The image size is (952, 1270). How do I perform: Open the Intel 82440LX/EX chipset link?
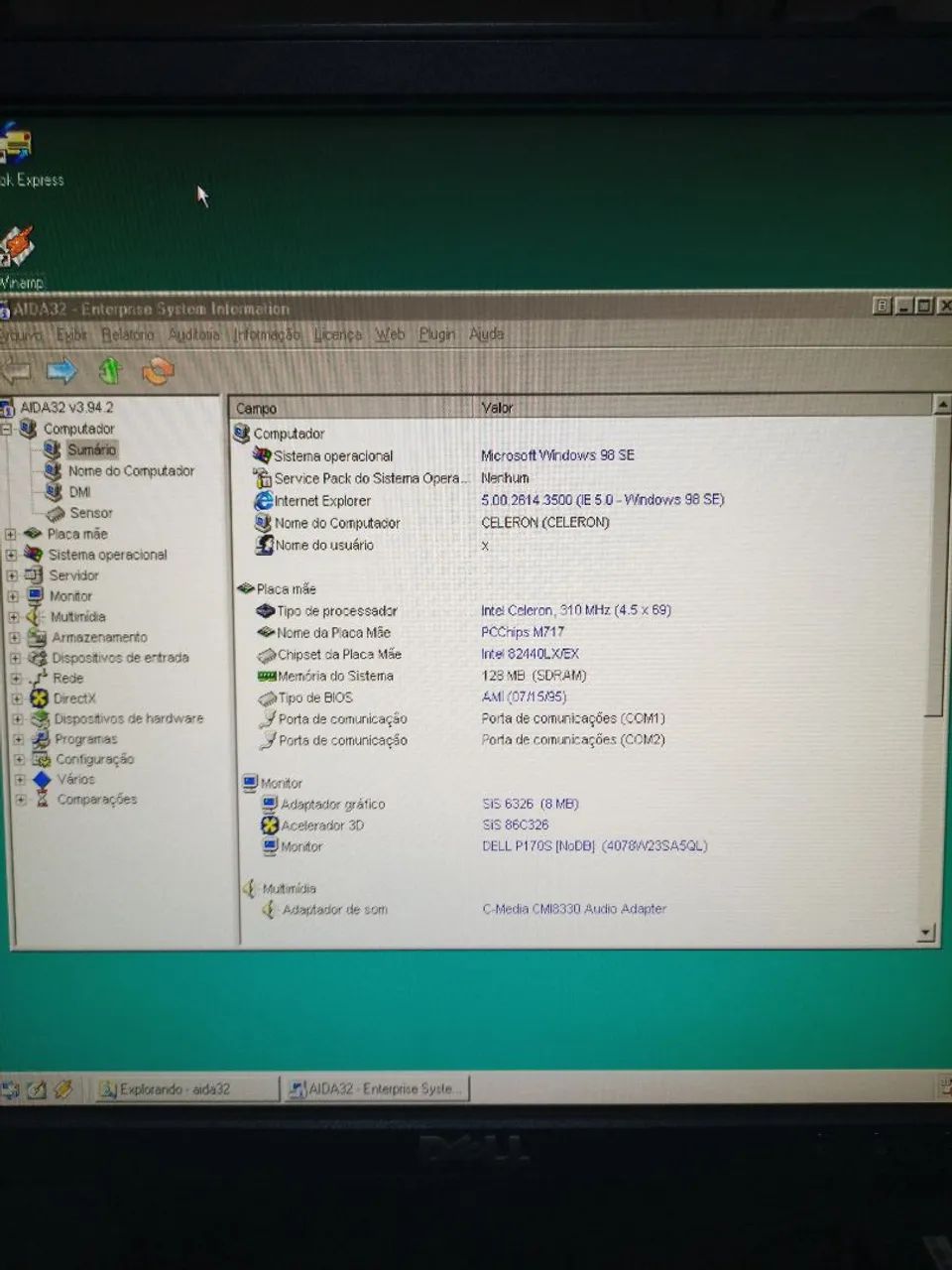(x=531, y=654)
